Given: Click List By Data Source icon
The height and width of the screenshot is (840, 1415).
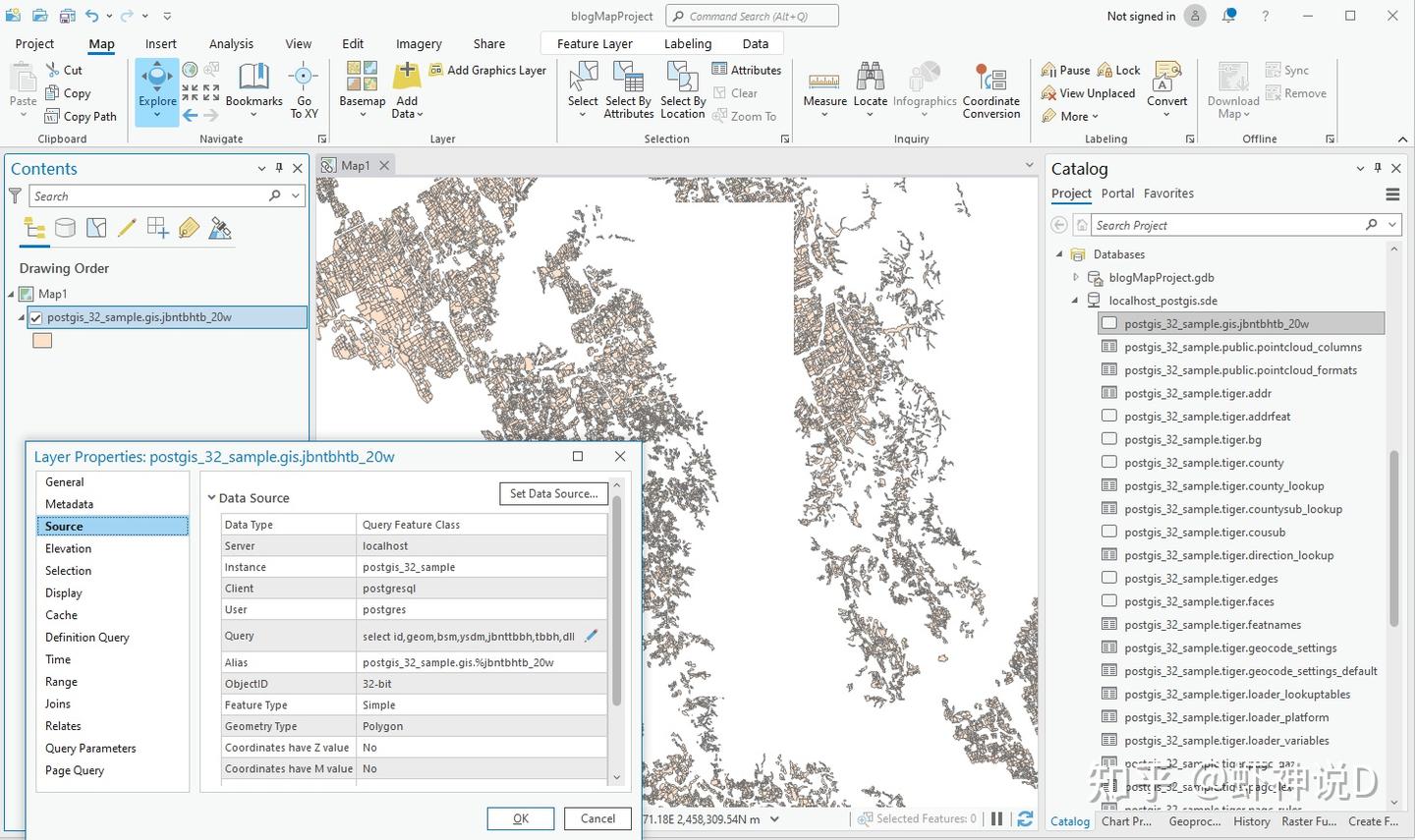Looking at the screenshot, I should (x=65, y=229).
